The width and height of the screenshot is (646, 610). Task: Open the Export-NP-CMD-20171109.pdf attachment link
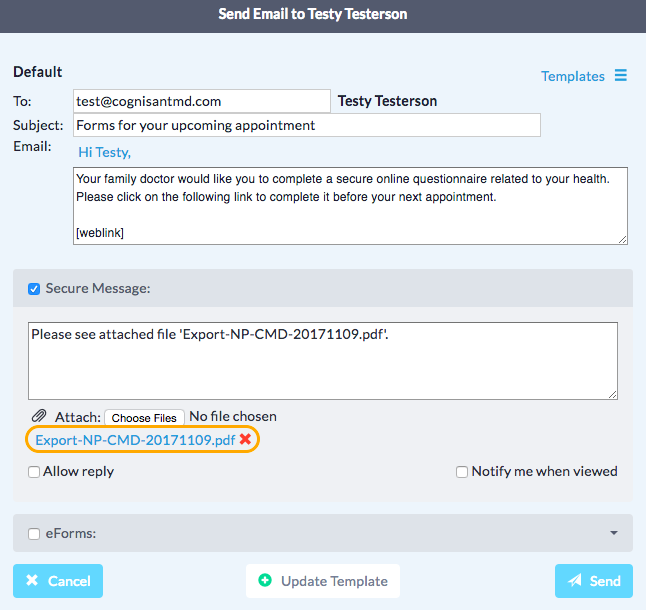click(x=135, y=440)
